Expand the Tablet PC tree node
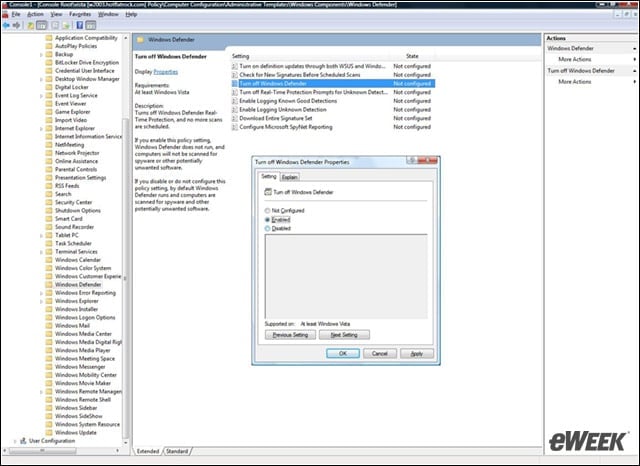Viewport: 640px width, 466px height. (41, 235)
